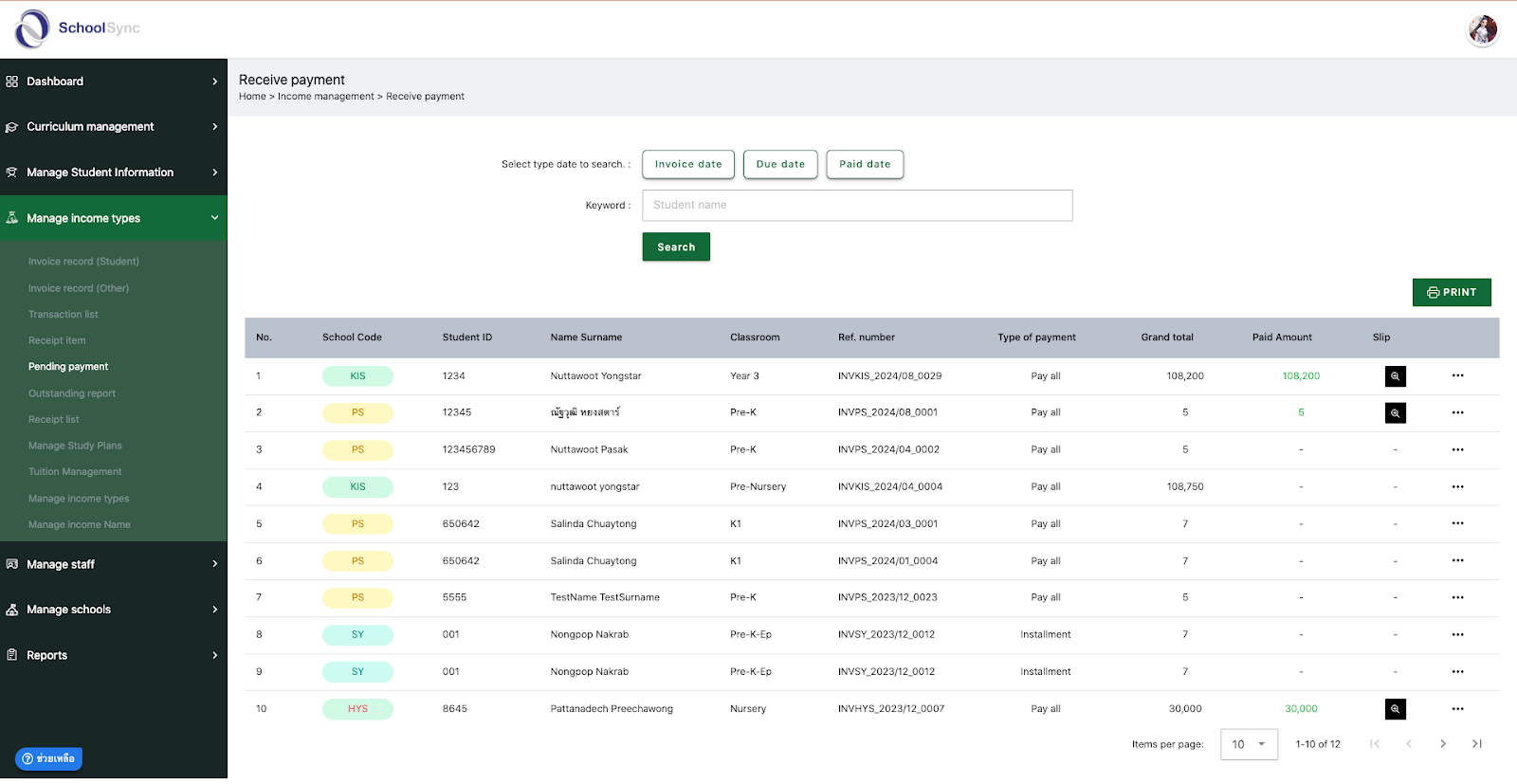The height and width of the screenshot is (784, 1517).
Task: Click the Reports clipboard icon
Action: point(12,655)
